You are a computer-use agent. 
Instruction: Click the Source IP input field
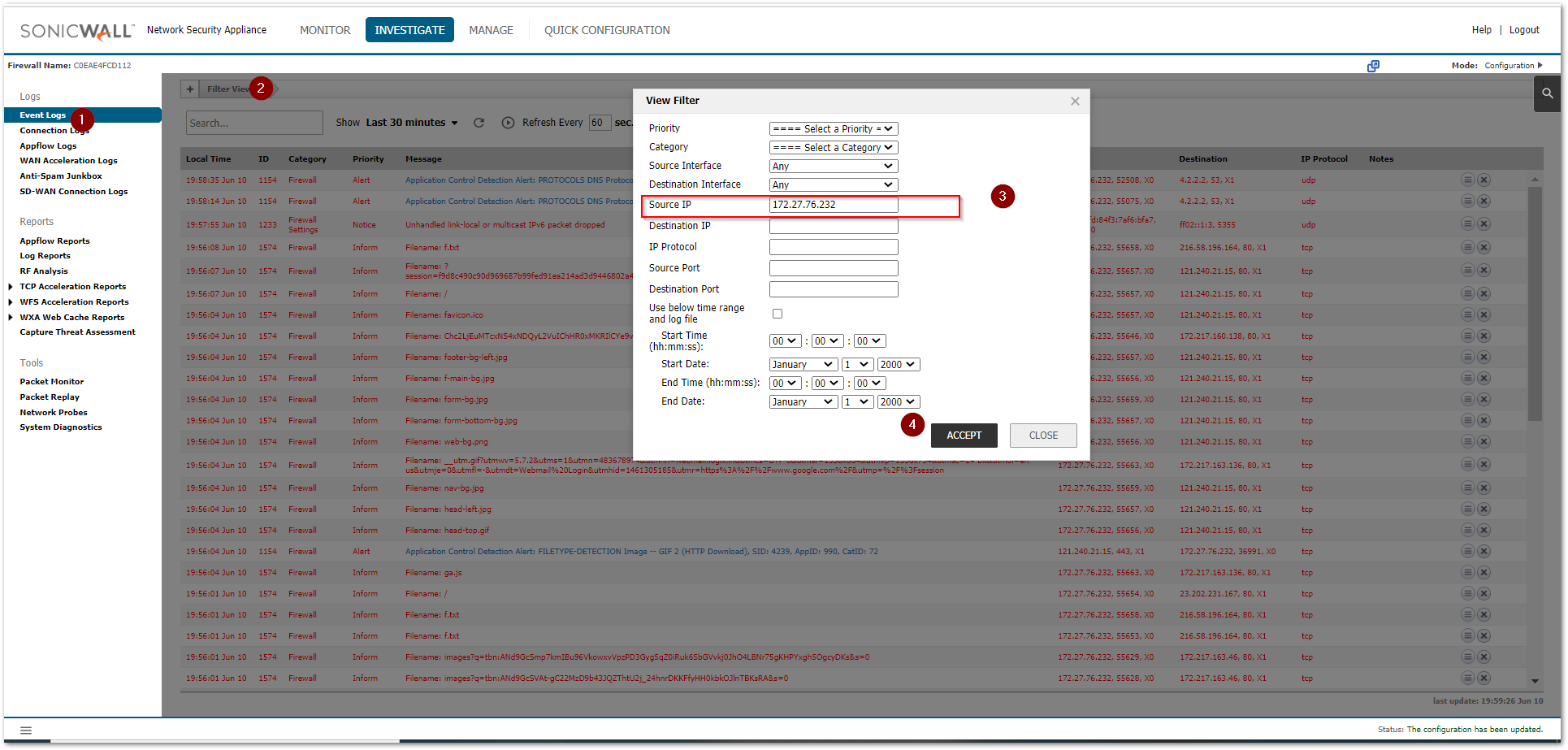[x=834, y=205]
